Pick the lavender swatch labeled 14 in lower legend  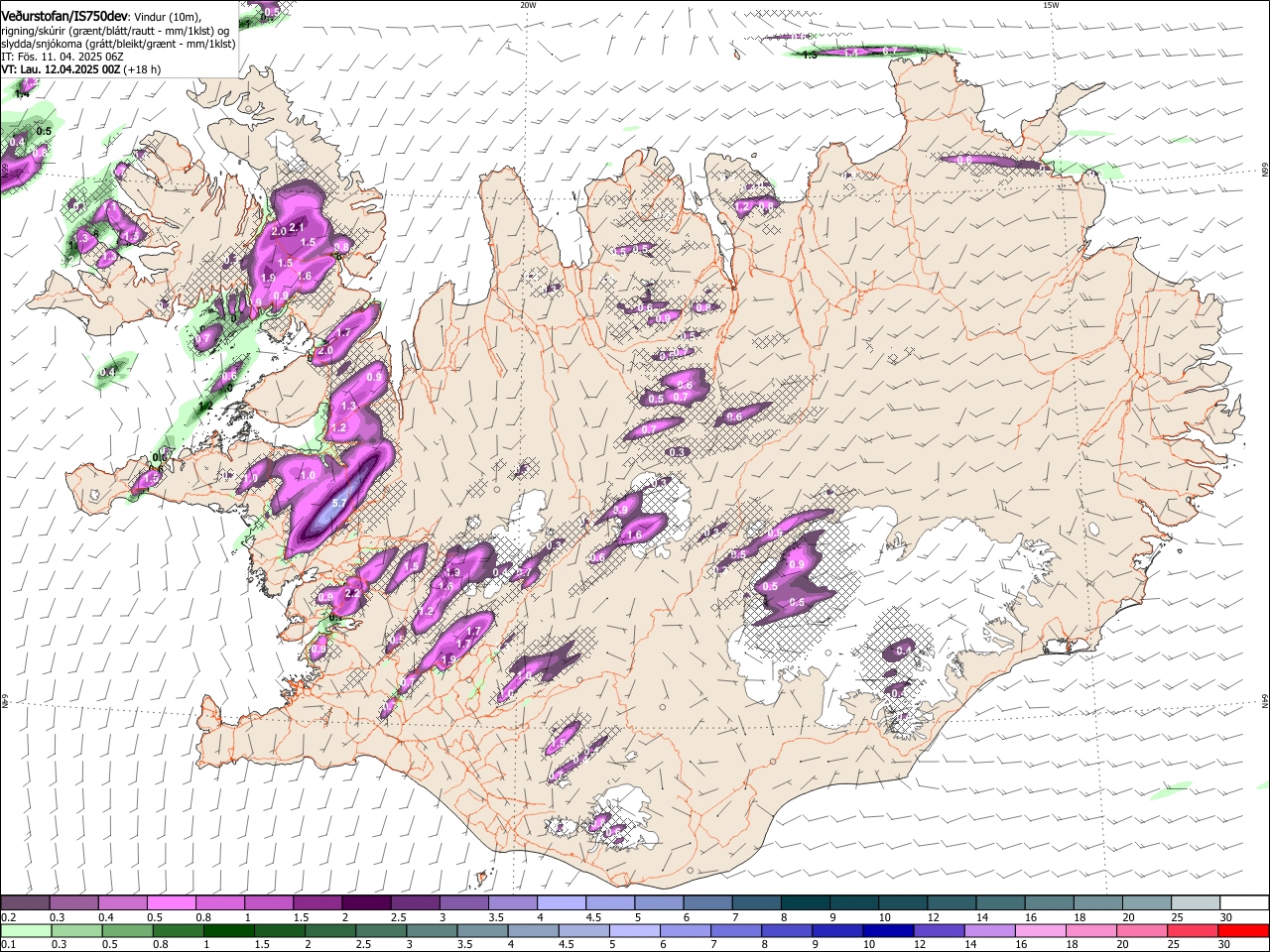click(989, 930)
